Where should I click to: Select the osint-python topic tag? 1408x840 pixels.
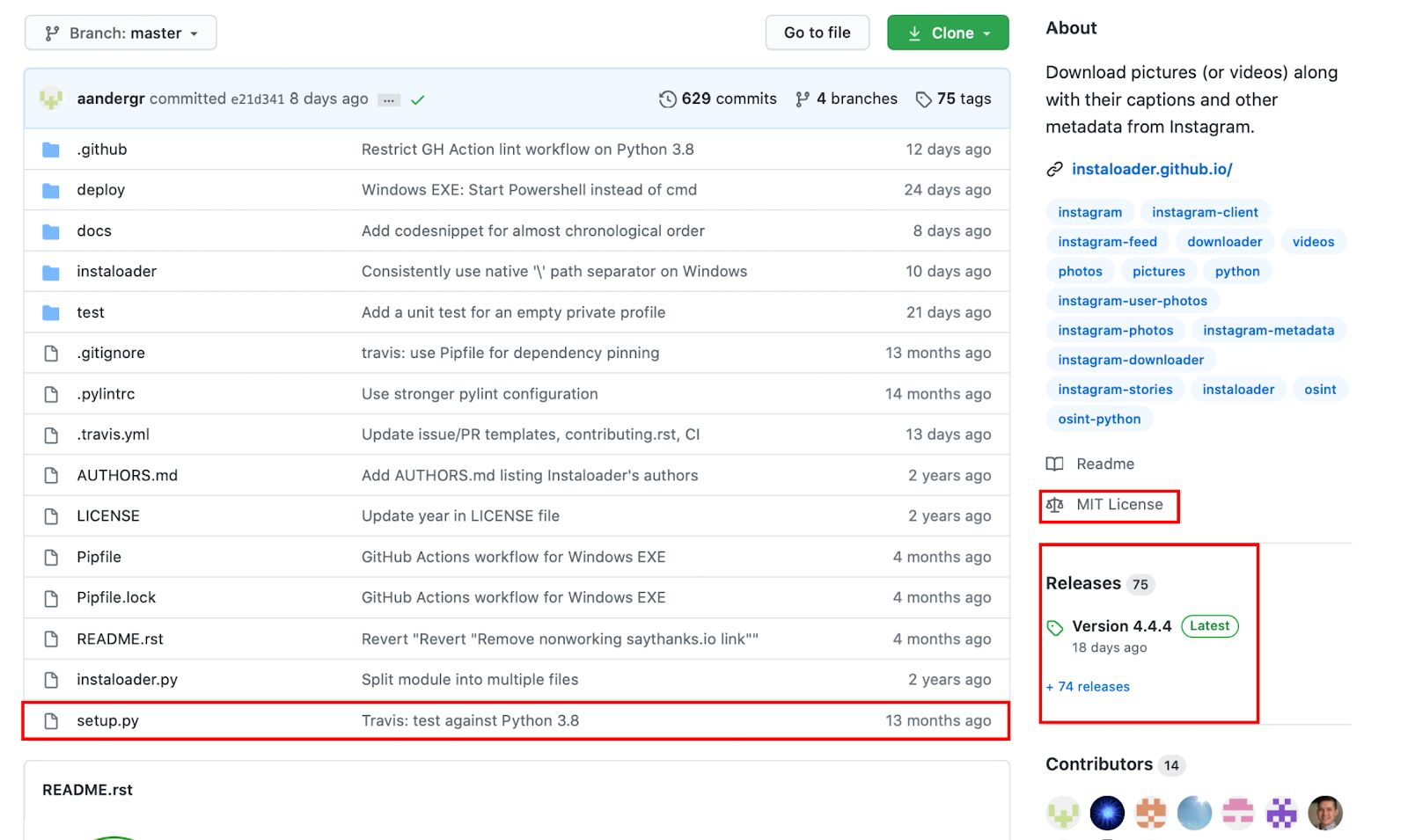1099,420
